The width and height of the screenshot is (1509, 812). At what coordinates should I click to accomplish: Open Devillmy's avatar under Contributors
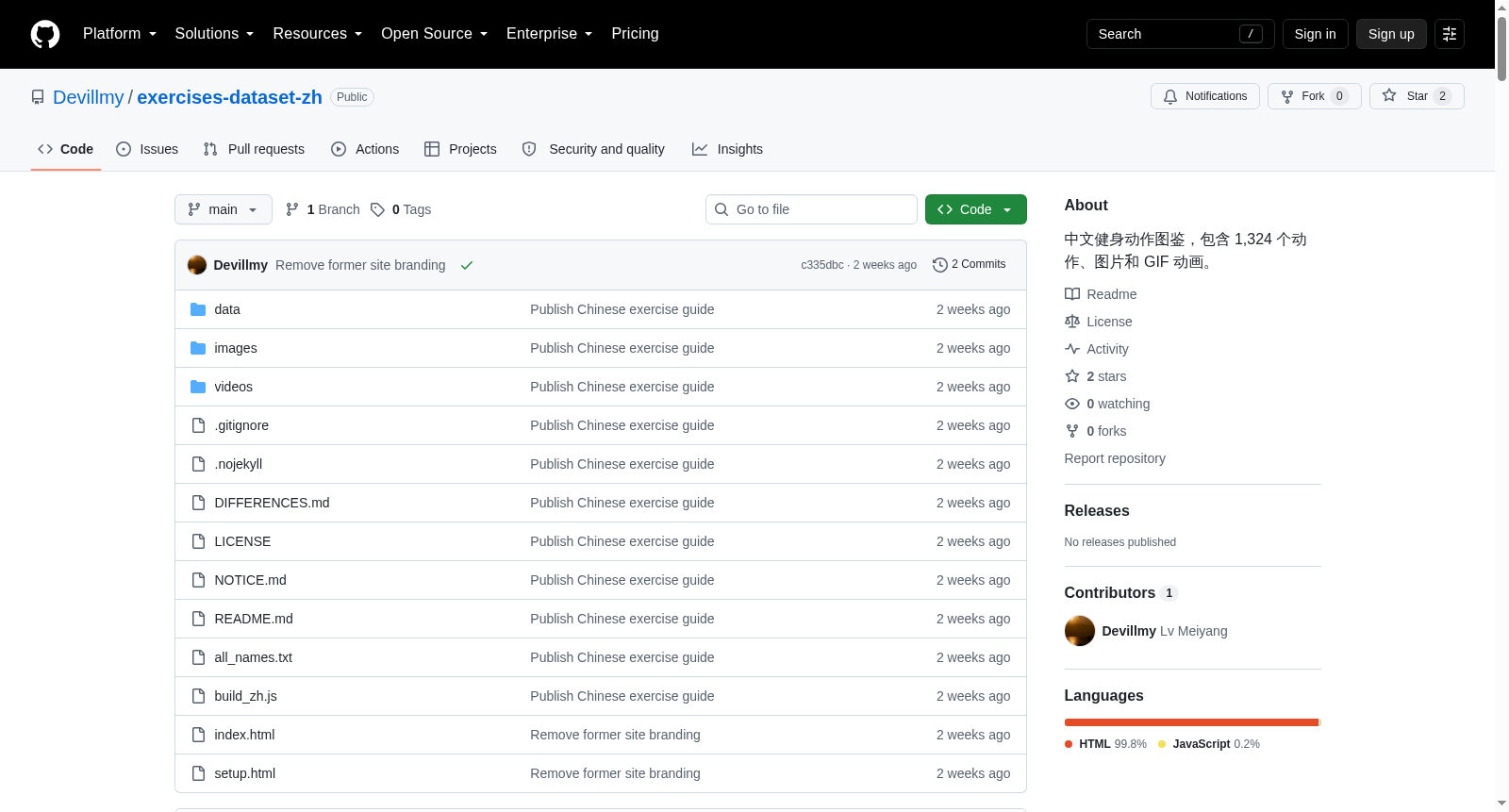pos(1080,631)
